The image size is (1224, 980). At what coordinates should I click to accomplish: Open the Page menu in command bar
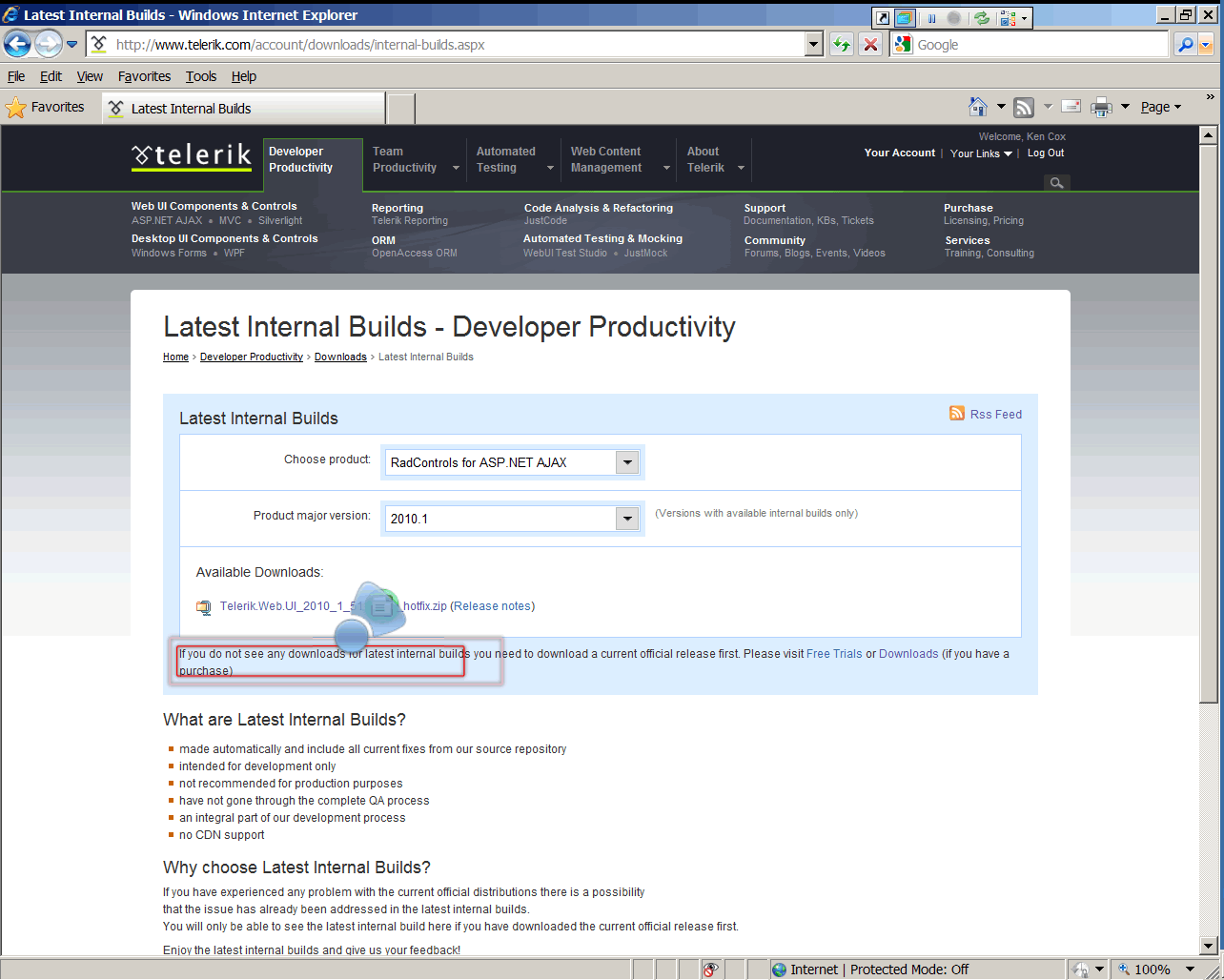1161,107
